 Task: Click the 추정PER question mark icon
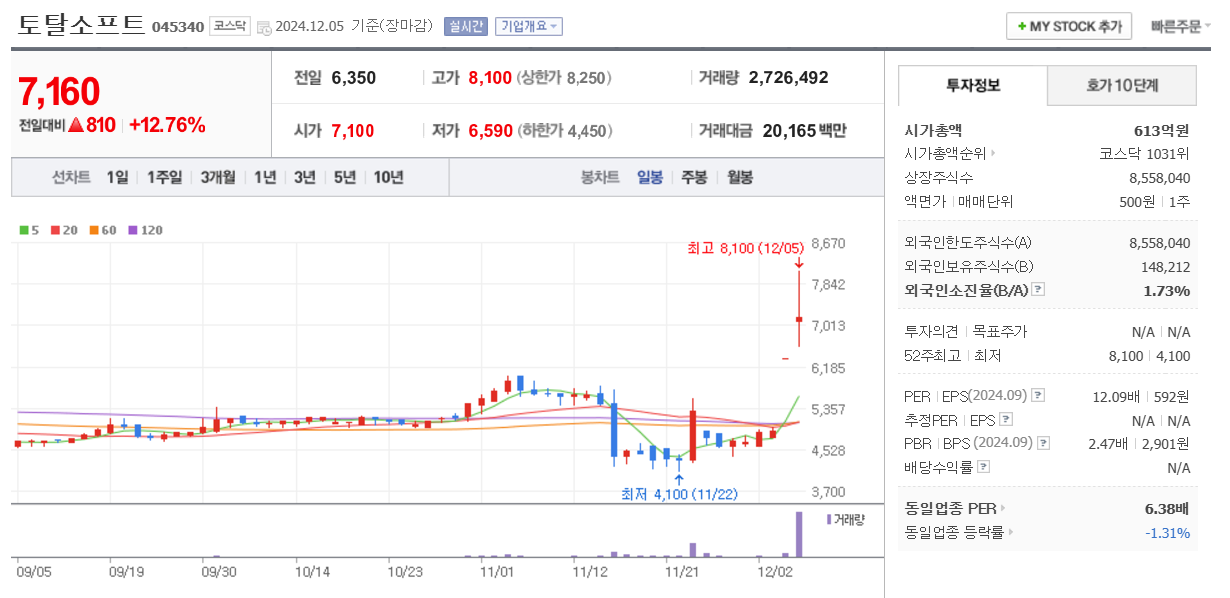click(1004, 420)
